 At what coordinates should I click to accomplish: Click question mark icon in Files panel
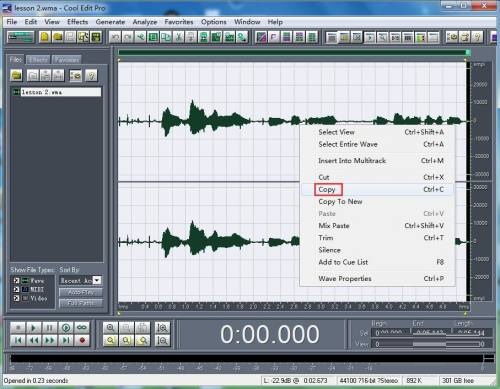pos(91,76)
